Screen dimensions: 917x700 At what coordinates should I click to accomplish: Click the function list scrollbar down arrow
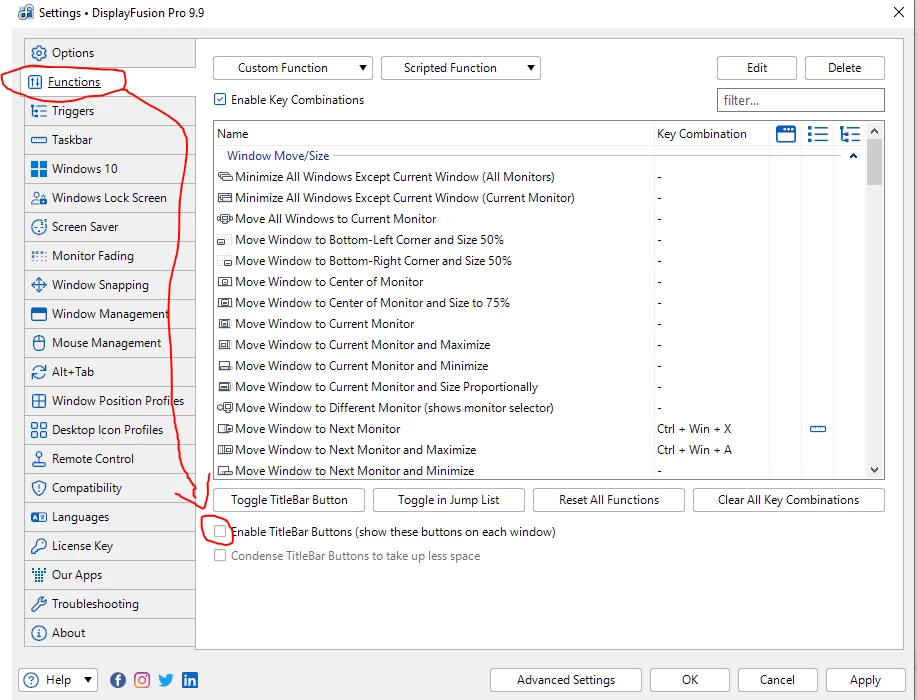pos(874,470)
